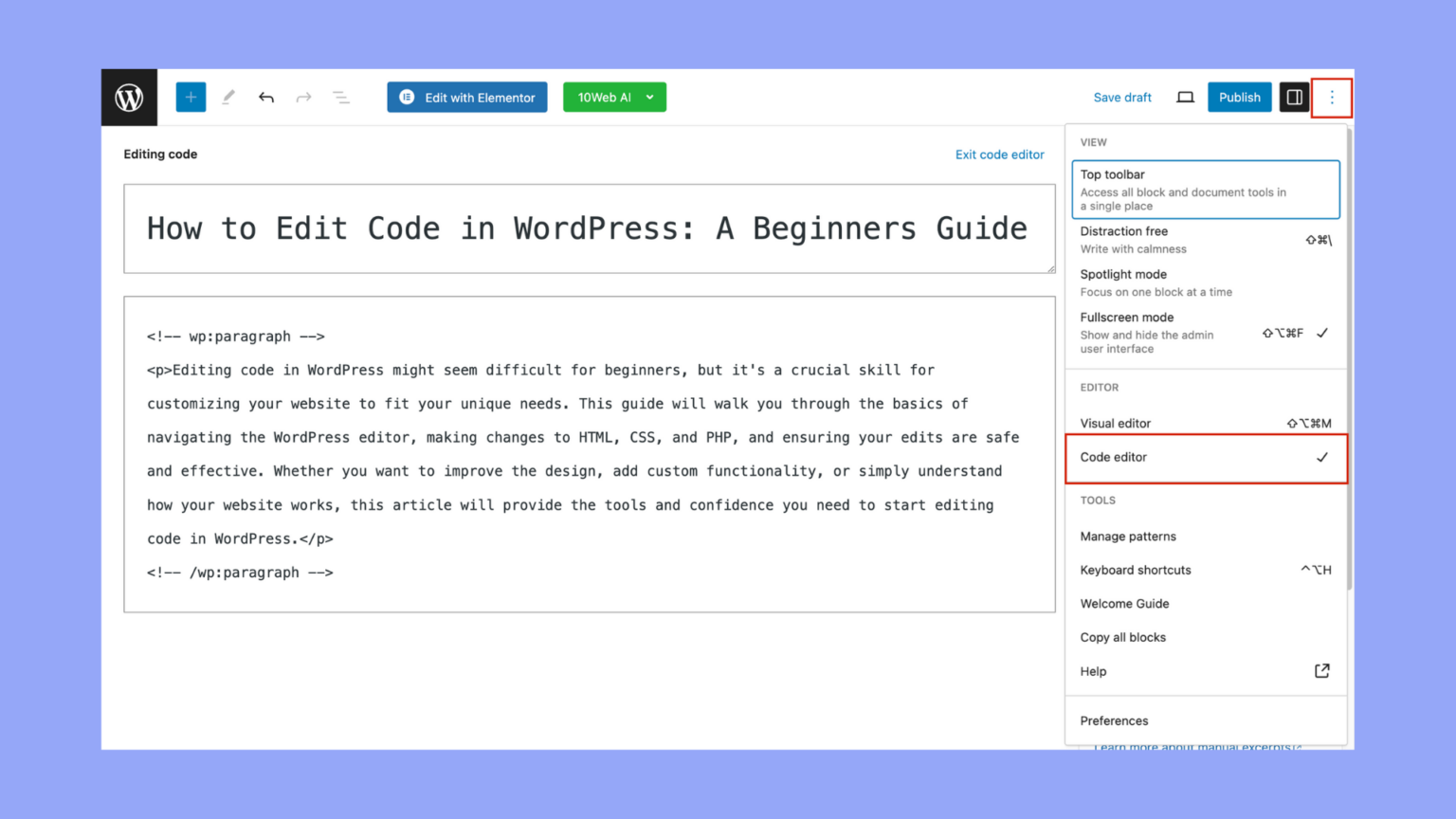Click the WordPress logo
This screenshot has width=1456, height=819.
(x=129, y=97)
